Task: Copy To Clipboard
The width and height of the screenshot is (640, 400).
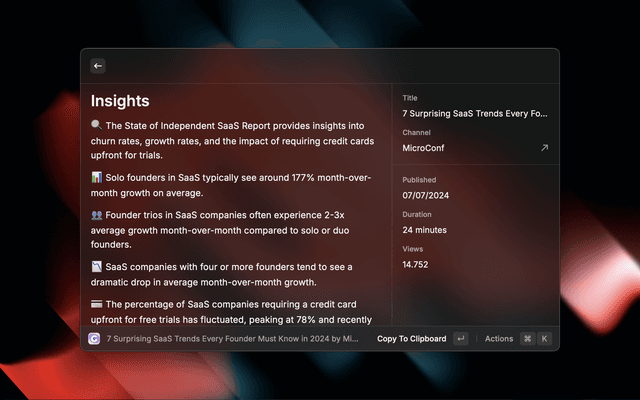Action: point(411,339)
